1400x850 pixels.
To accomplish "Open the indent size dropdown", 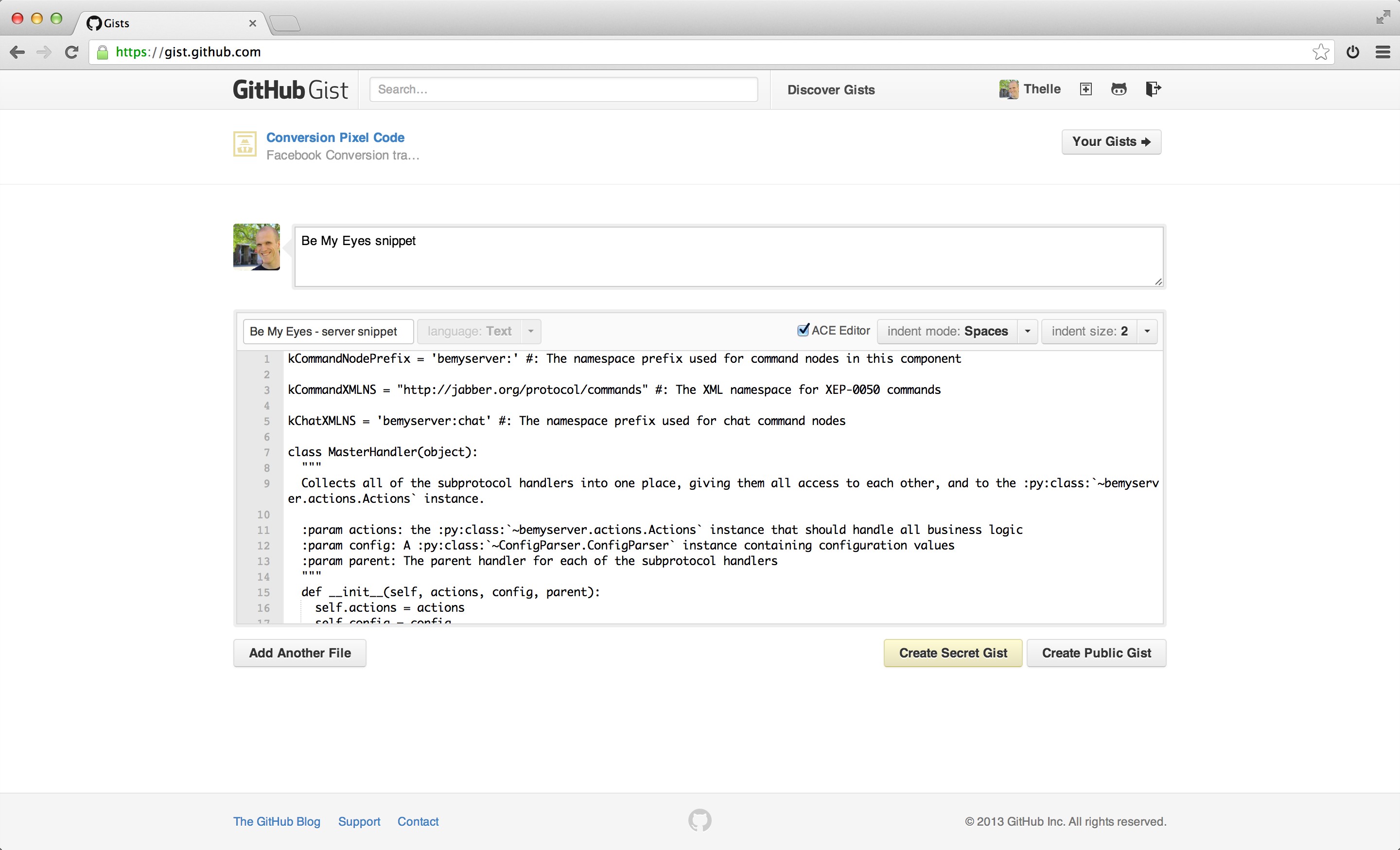I will pos(1147,331).
